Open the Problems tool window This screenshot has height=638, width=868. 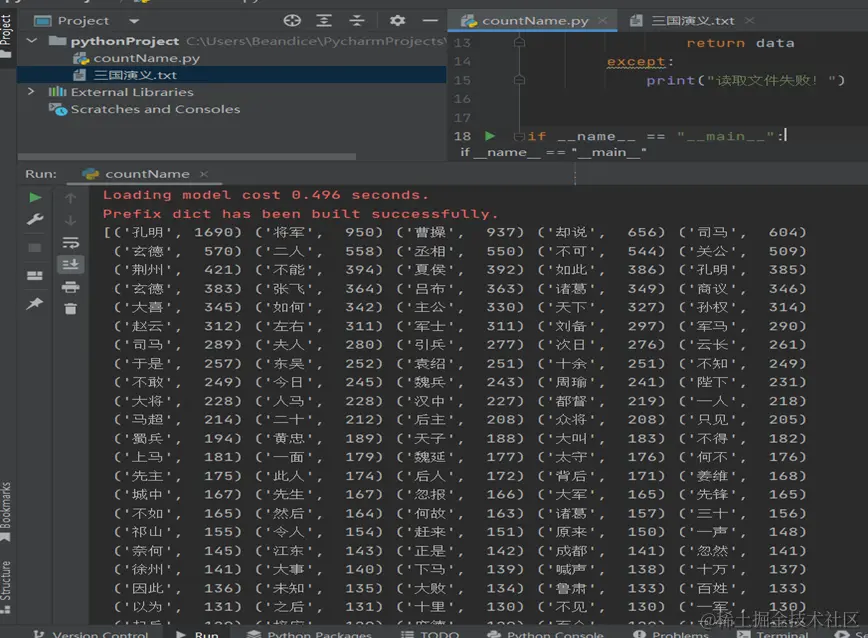pos(671,634)
